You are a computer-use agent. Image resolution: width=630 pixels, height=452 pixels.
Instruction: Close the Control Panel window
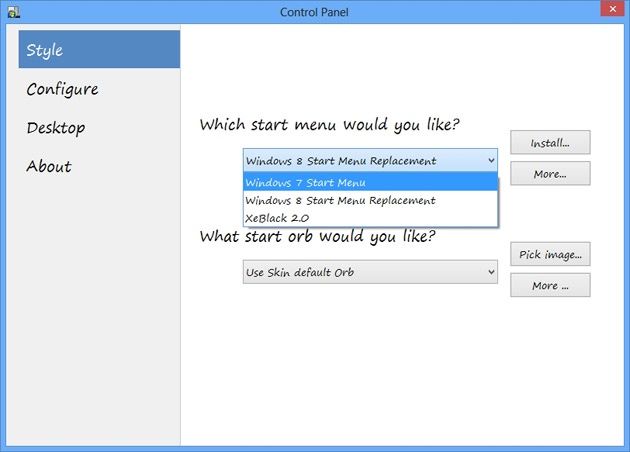tap(612, 8)
